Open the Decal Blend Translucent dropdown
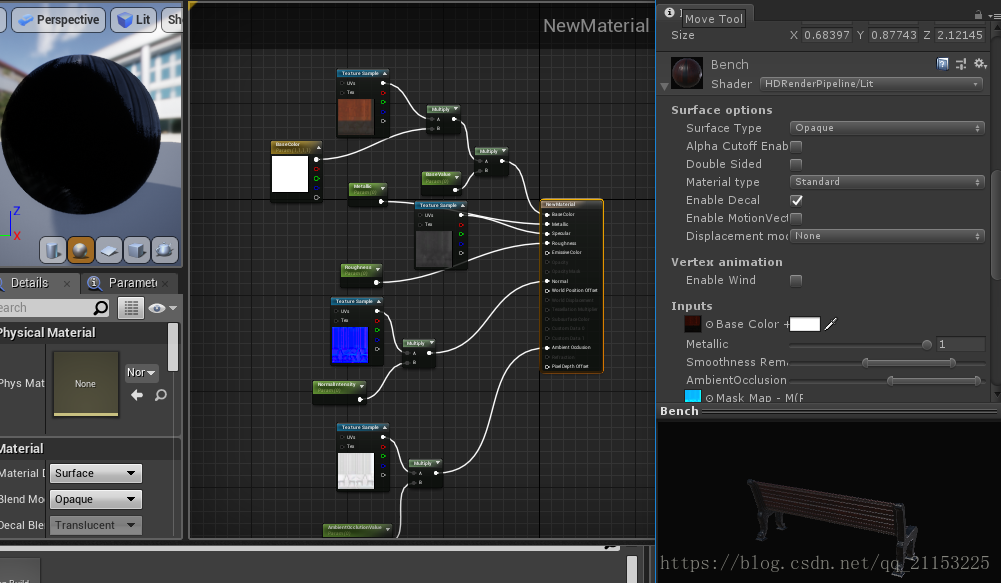 click(x=96, y=526)
